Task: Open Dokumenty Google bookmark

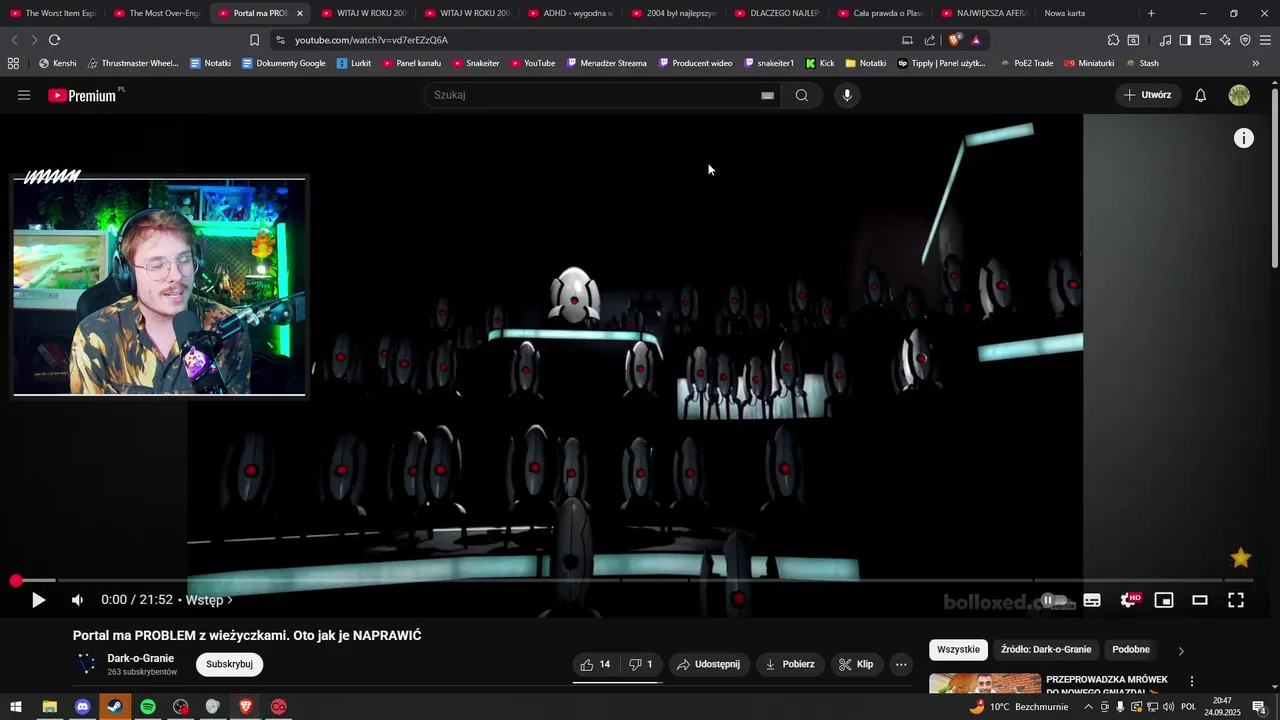Action: (283, 63)
